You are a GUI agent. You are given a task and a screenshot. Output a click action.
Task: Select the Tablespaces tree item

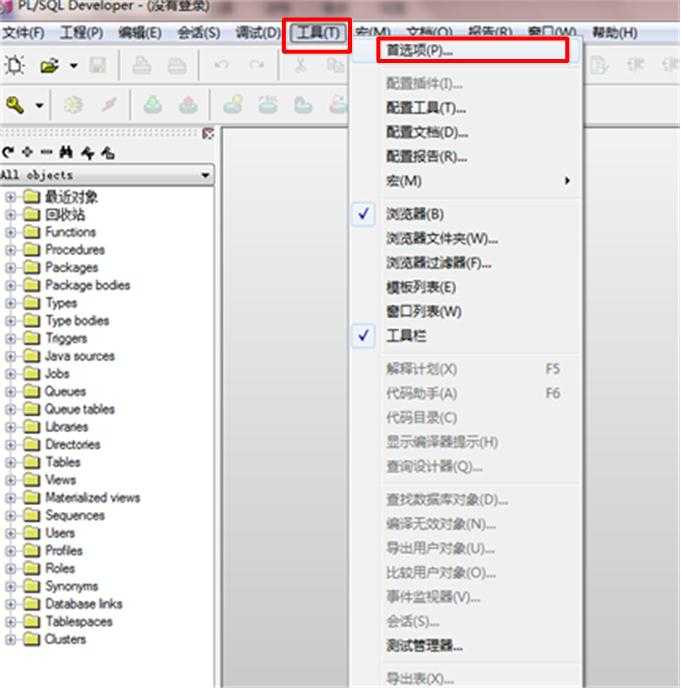tap(79, 621)
